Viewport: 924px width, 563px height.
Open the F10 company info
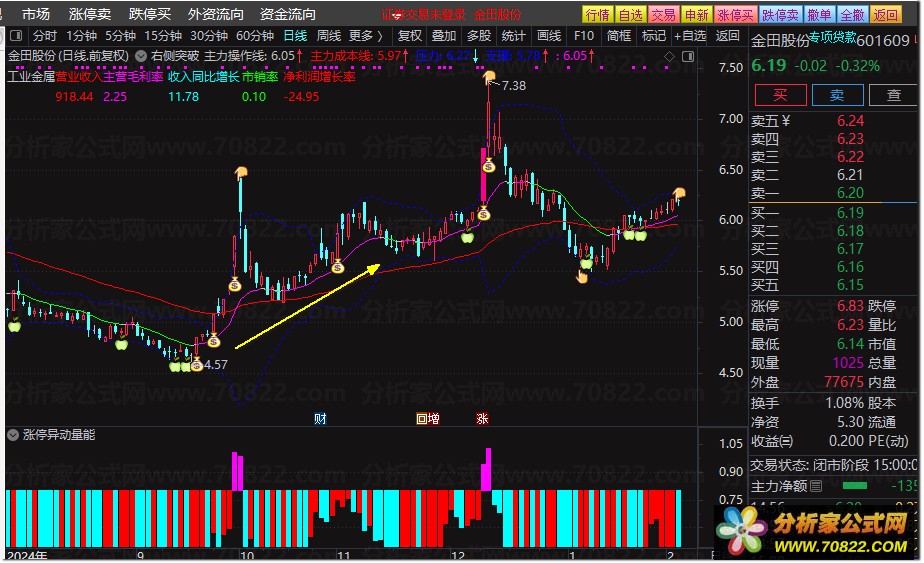point(584,36)
